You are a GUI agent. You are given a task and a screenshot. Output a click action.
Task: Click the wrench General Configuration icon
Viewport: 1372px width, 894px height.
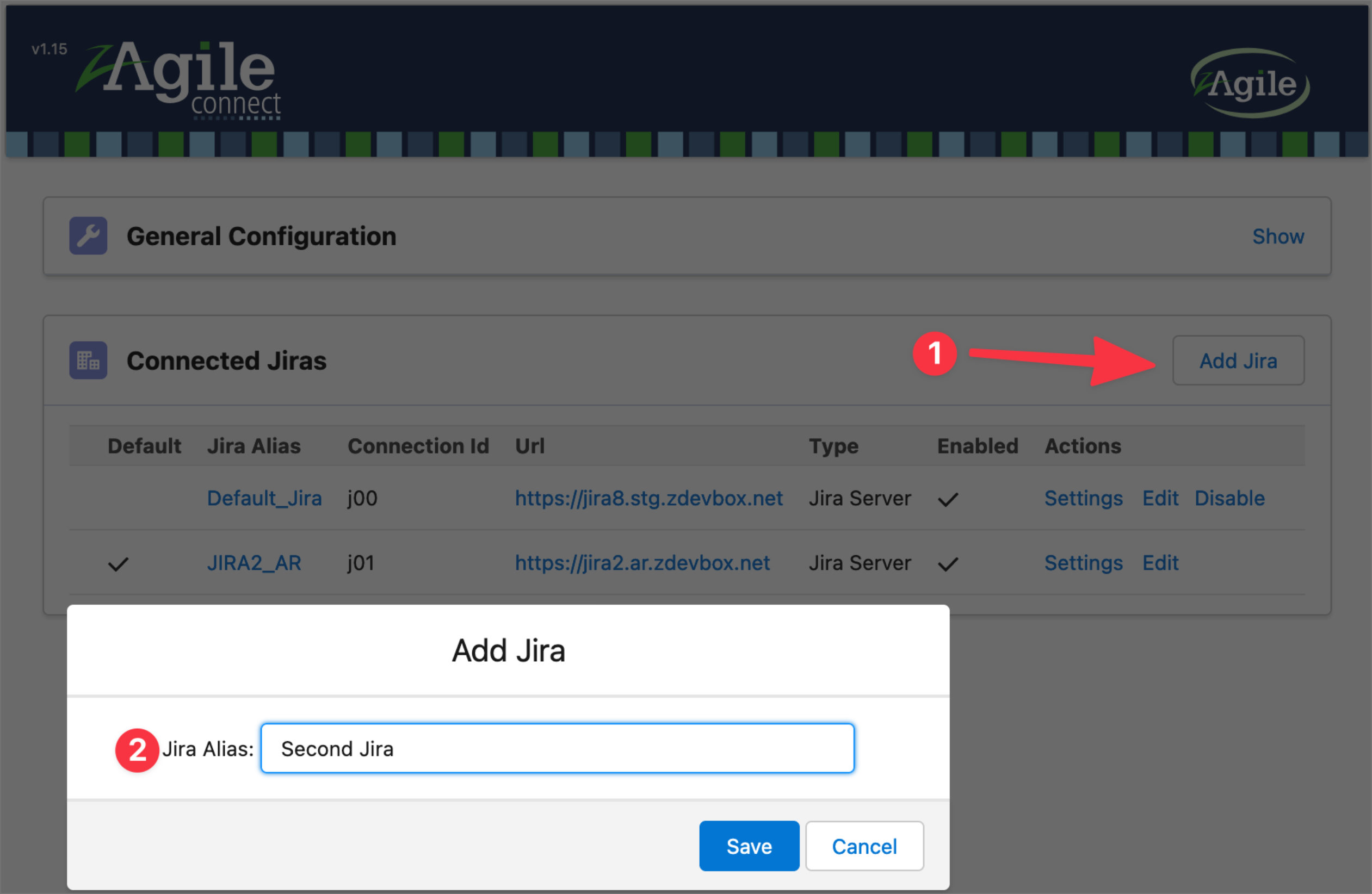point(88,236)
